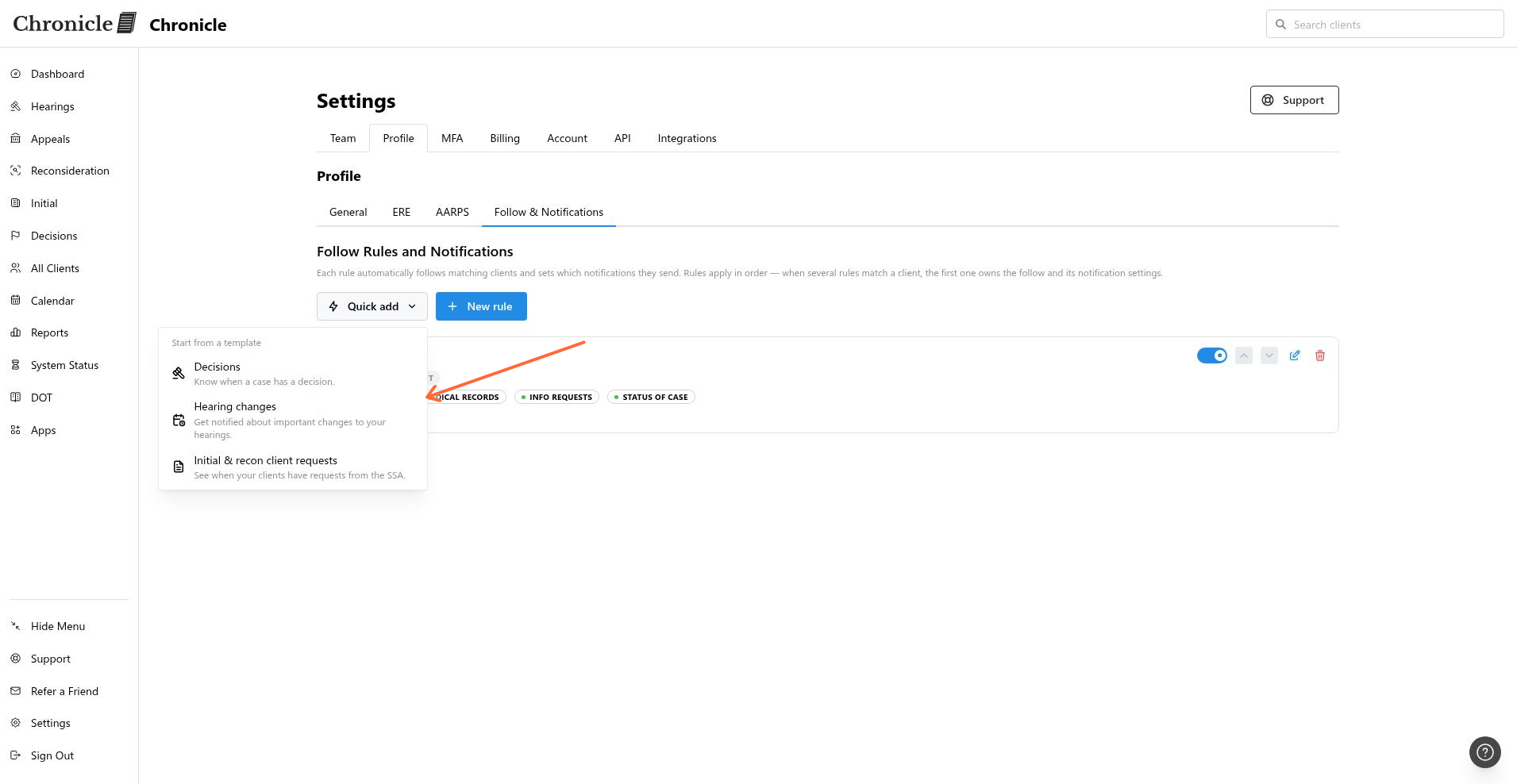The height and width of the screenshot is (784, 1517).
Task: Focus the Search clients field
Action: (1384, 25)
